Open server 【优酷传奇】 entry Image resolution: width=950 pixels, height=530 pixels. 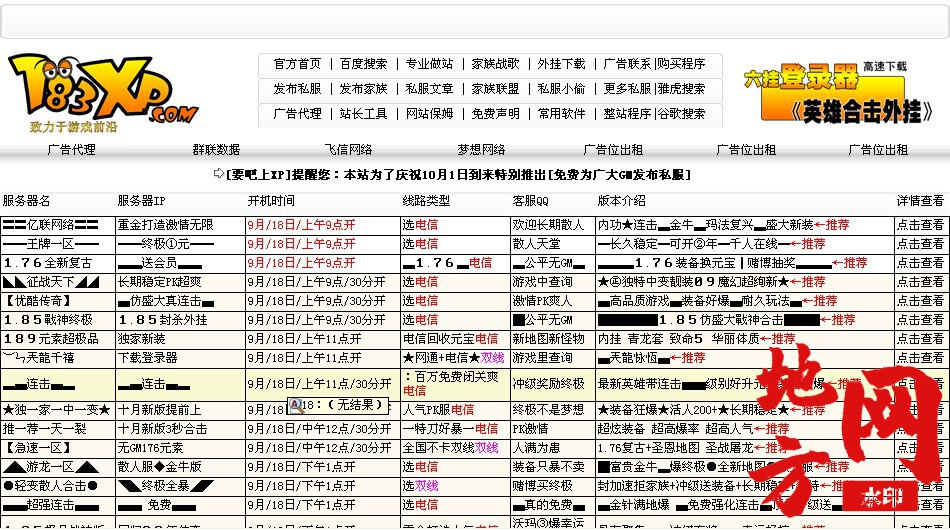pos(38,300)
